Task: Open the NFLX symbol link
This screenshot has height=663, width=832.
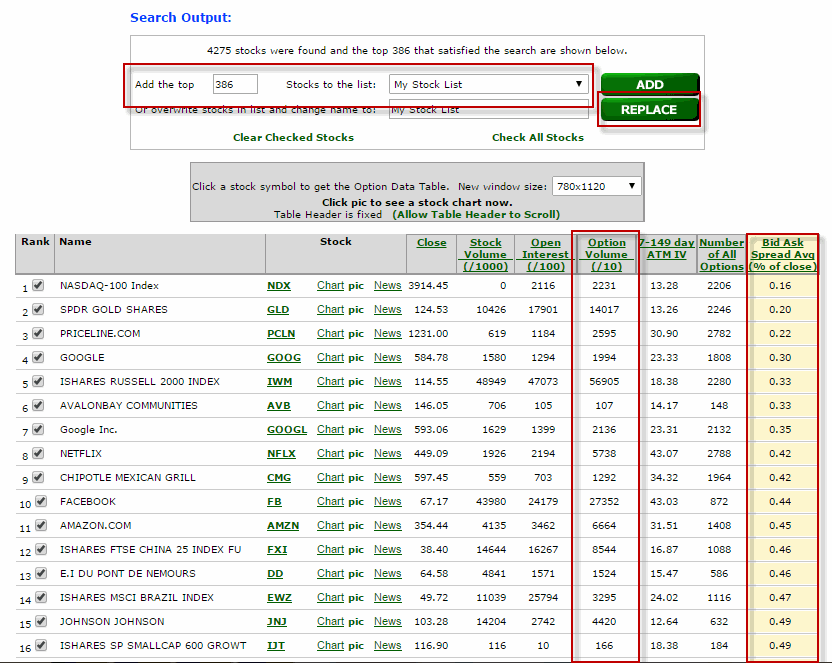Action: 281,453
